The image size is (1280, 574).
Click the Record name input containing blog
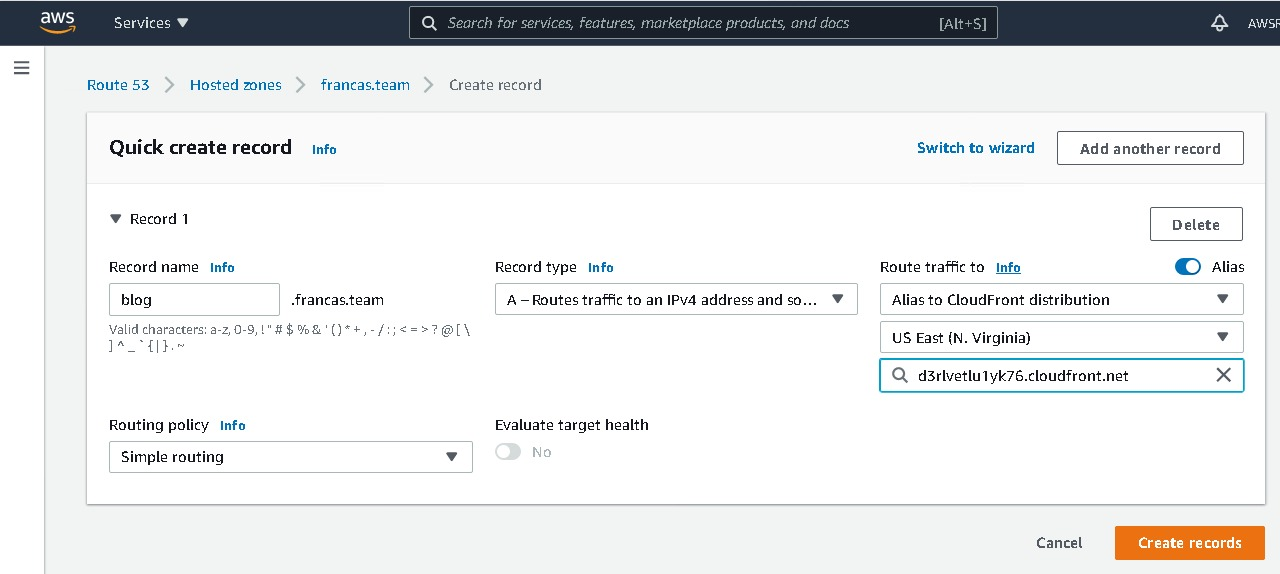(194, 299)
